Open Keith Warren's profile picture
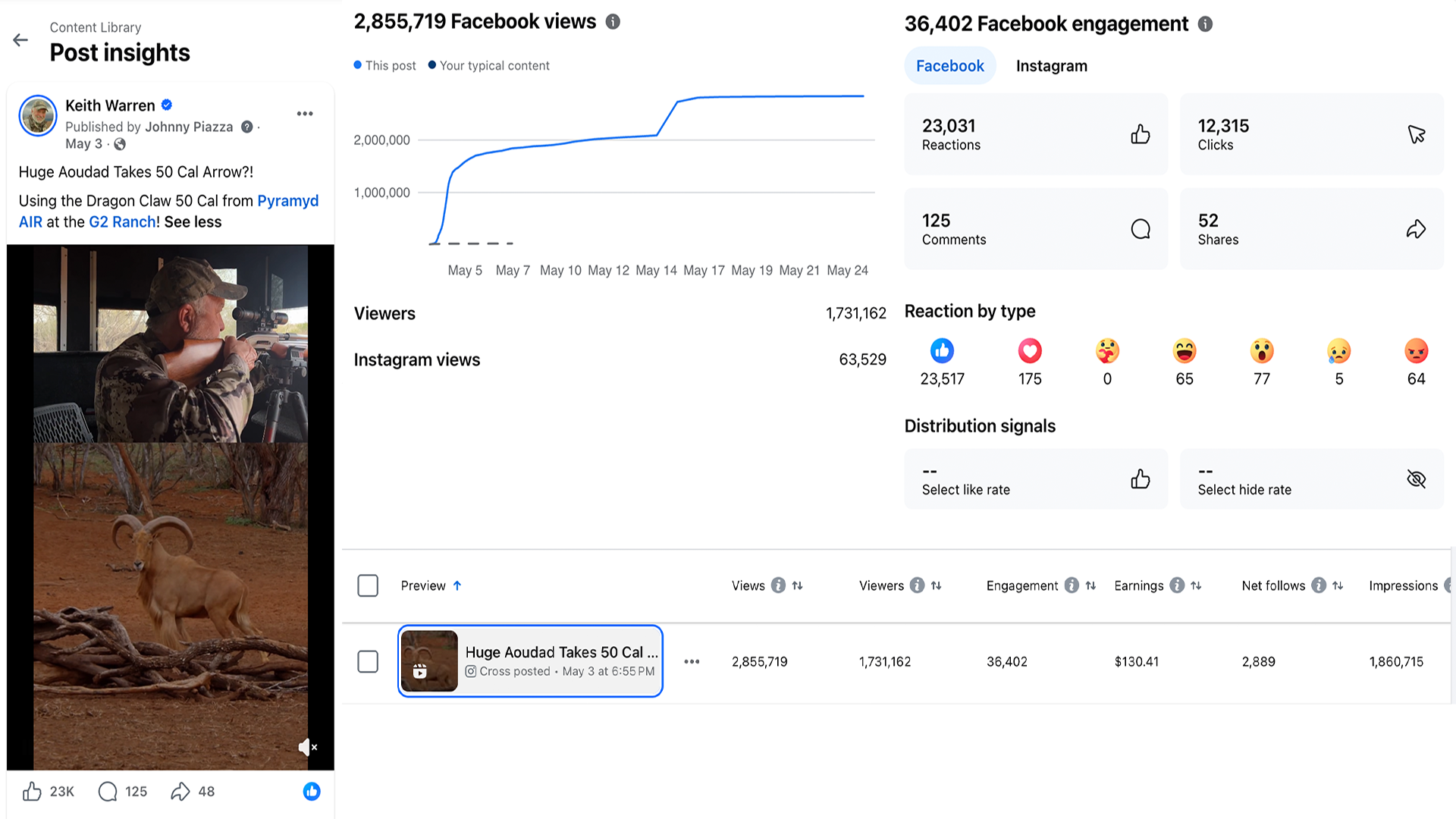1456x819 pixels. tap(38, 116)
